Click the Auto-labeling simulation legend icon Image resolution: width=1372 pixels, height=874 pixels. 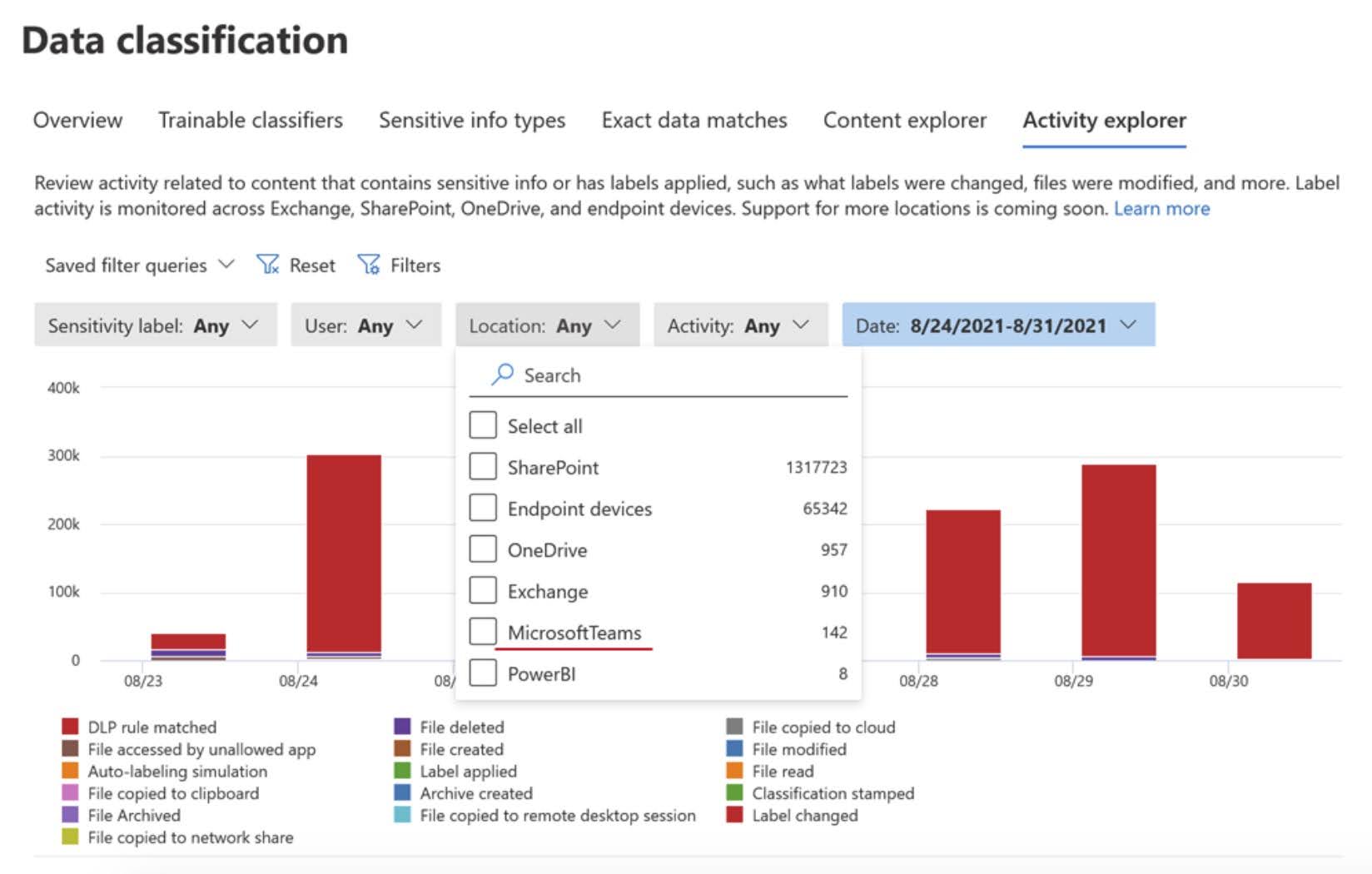tap(71, 771)
